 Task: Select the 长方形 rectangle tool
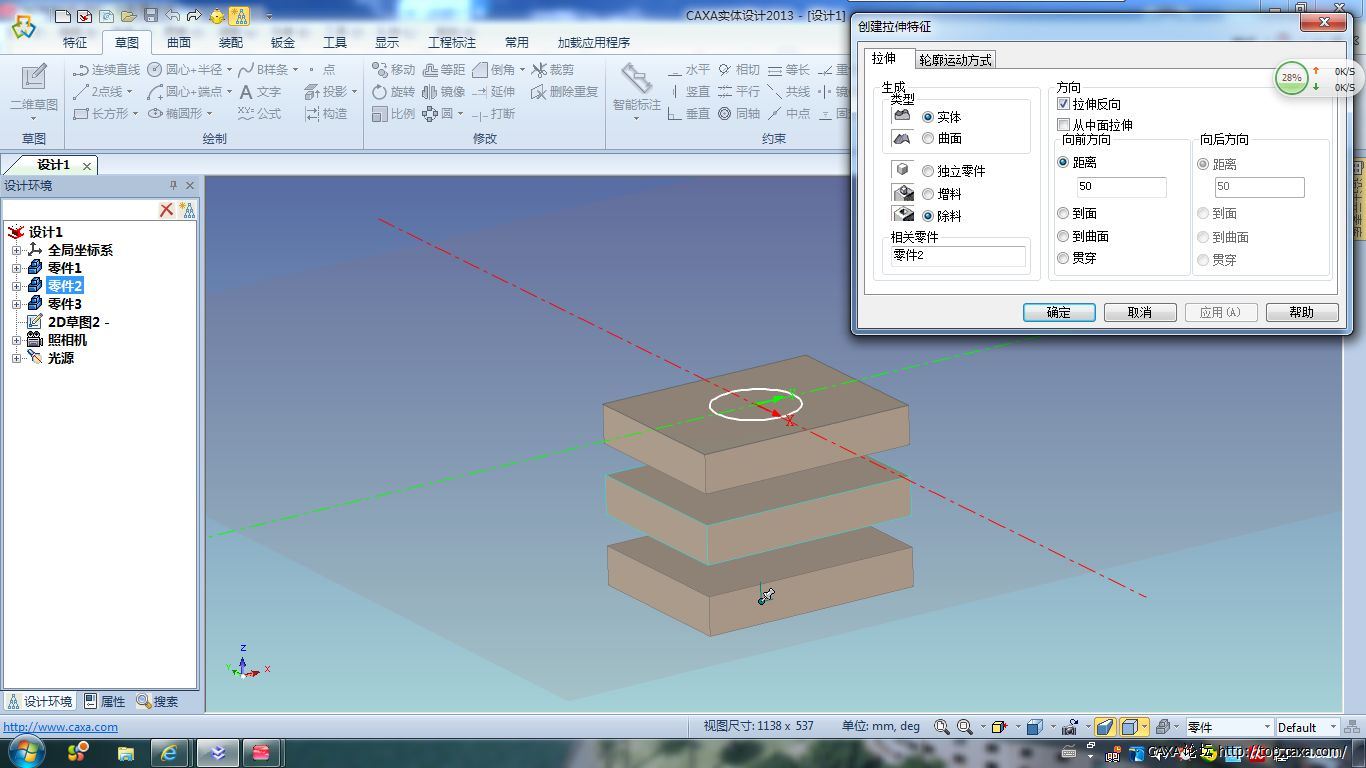101,114
